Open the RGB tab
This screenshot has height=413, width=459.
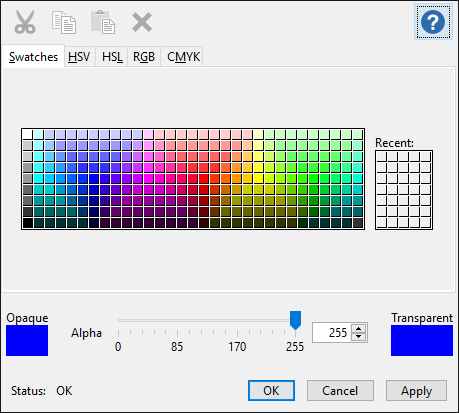(x=144, y=57)
